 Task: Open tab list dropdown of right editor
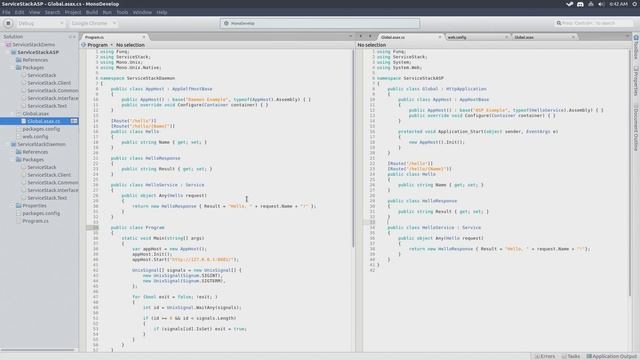[x=627, y=36]
